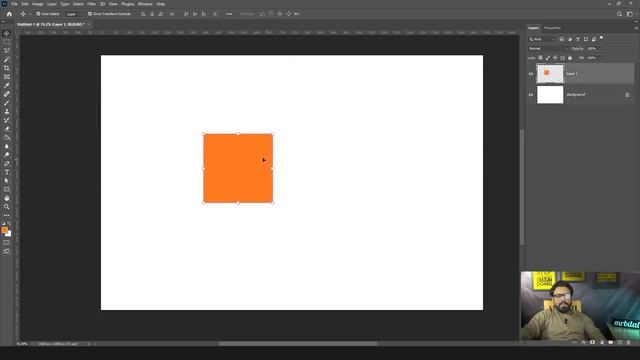Open the Window menu
This screenshot has height=360, width=640.
[145, 4]
